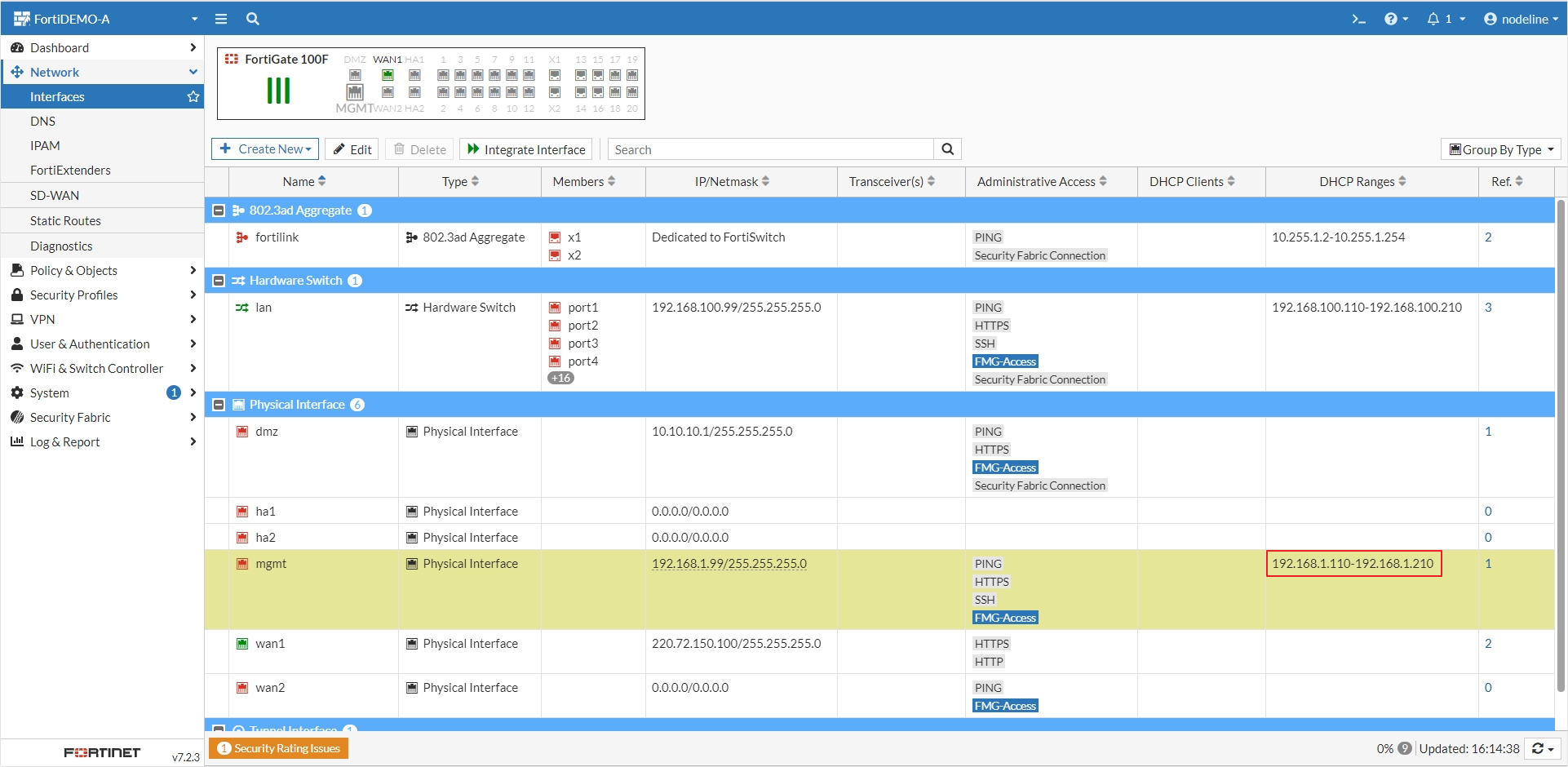Open the global search magnifier icon

click(253, 19)
